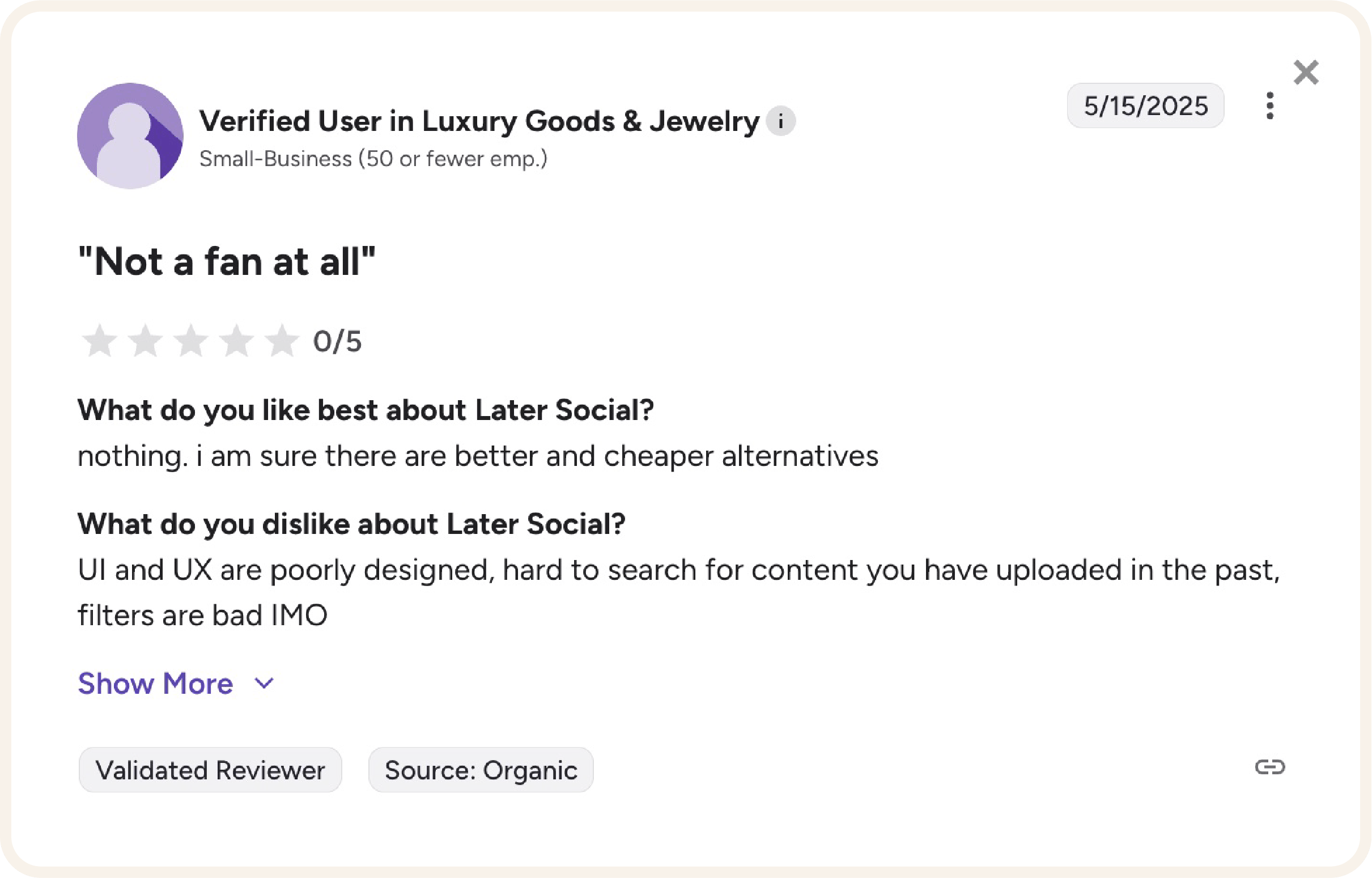This screenshot has height=878, width=1372.
Task: Click the Validated Reviewer tag
Action: [210, 770]
